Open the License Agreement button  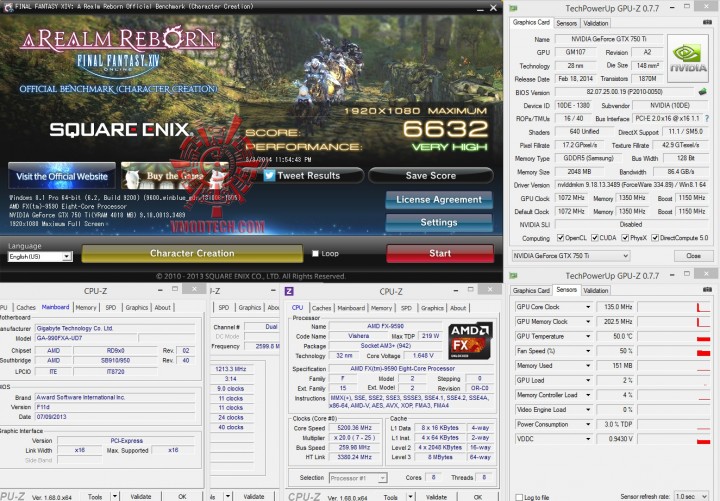pos(439,200)
